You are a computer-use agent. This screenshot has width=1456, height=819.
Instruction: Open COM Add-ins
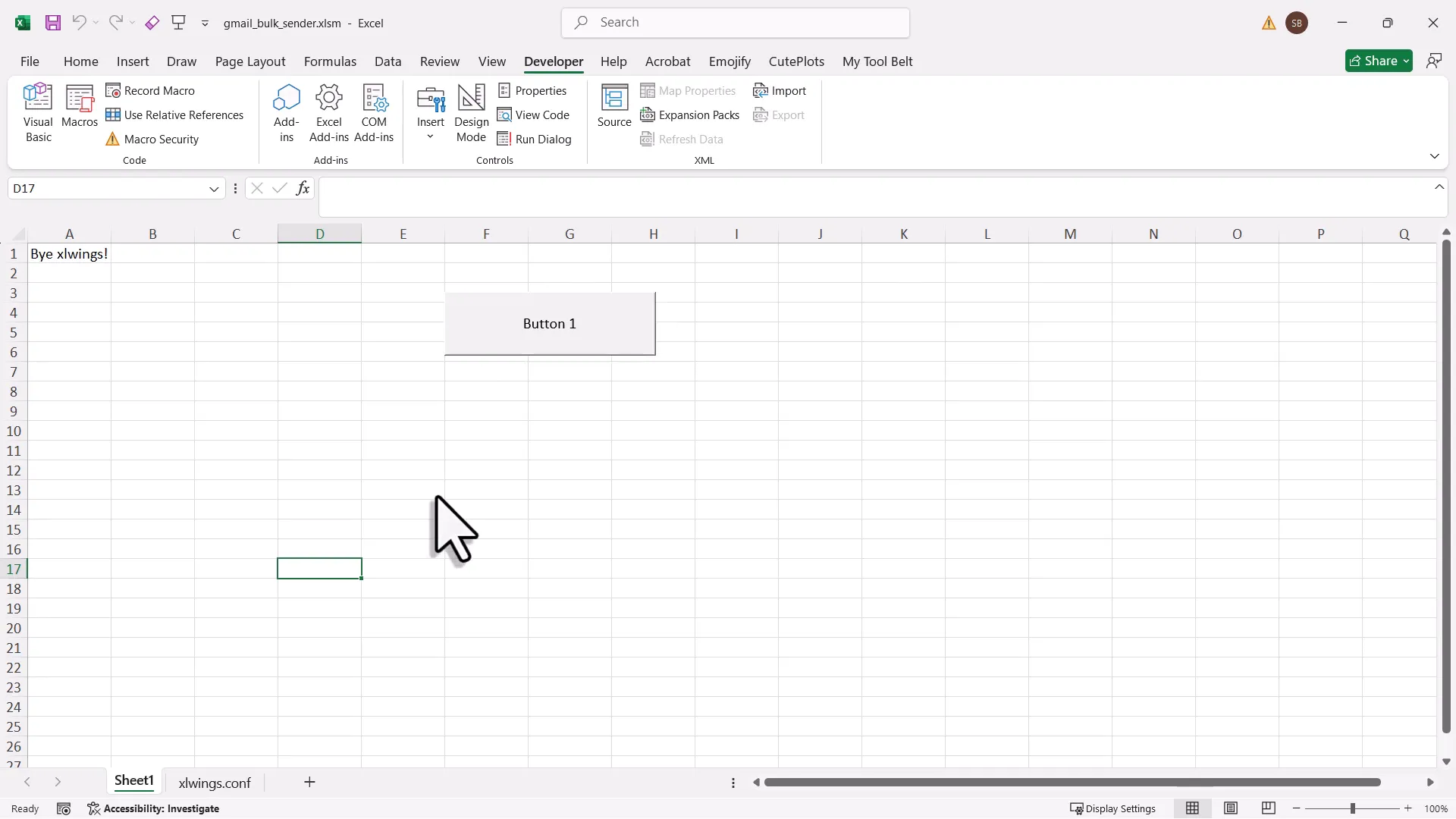374,112
